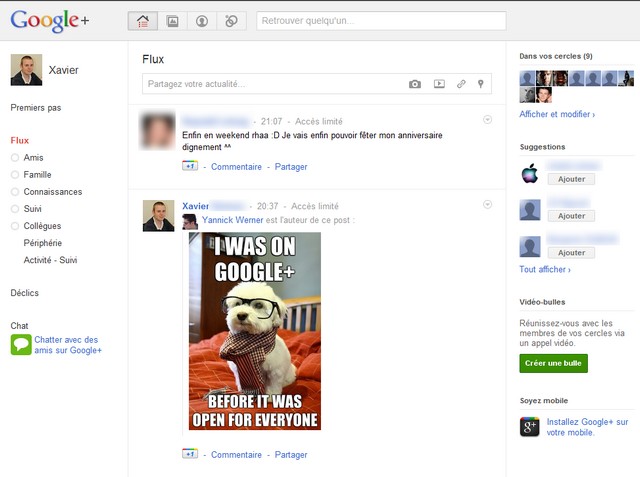Click the 20:37 timestamp of Xavier's post
The image size is (640, 477).
pos(267,206)
